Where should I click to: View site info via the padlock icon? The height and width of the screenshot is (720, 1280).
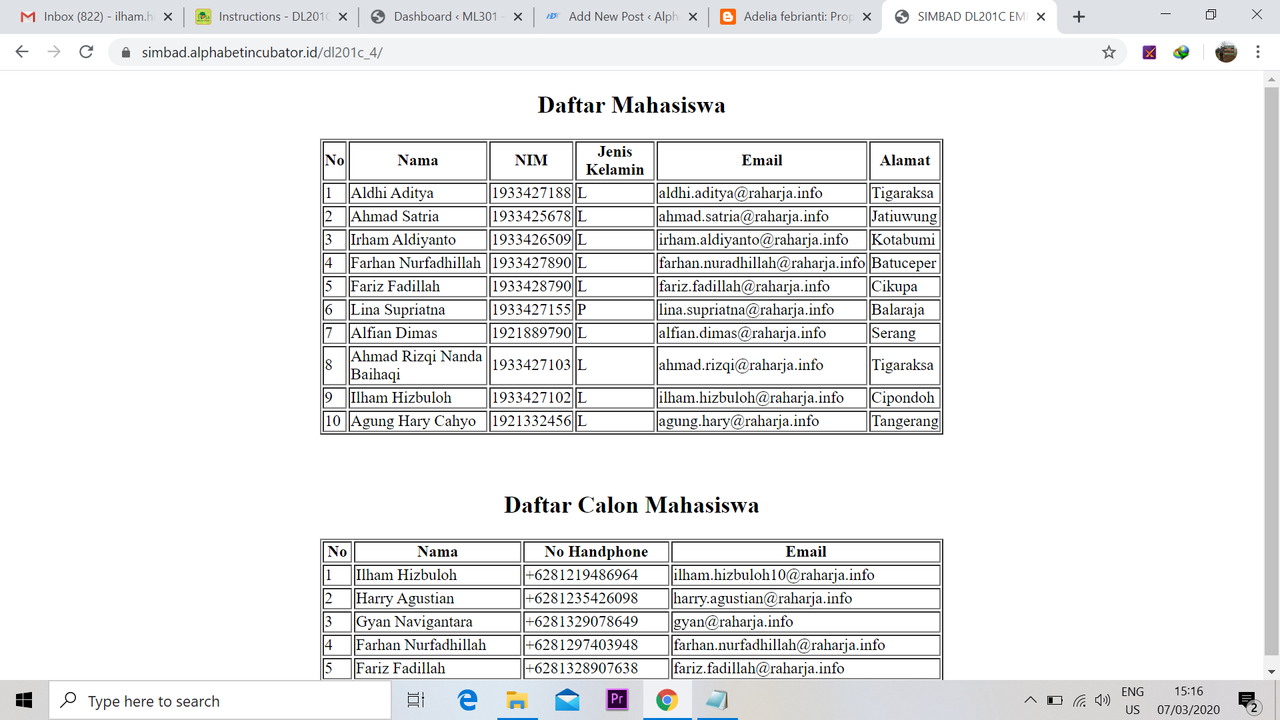(125, 52)
